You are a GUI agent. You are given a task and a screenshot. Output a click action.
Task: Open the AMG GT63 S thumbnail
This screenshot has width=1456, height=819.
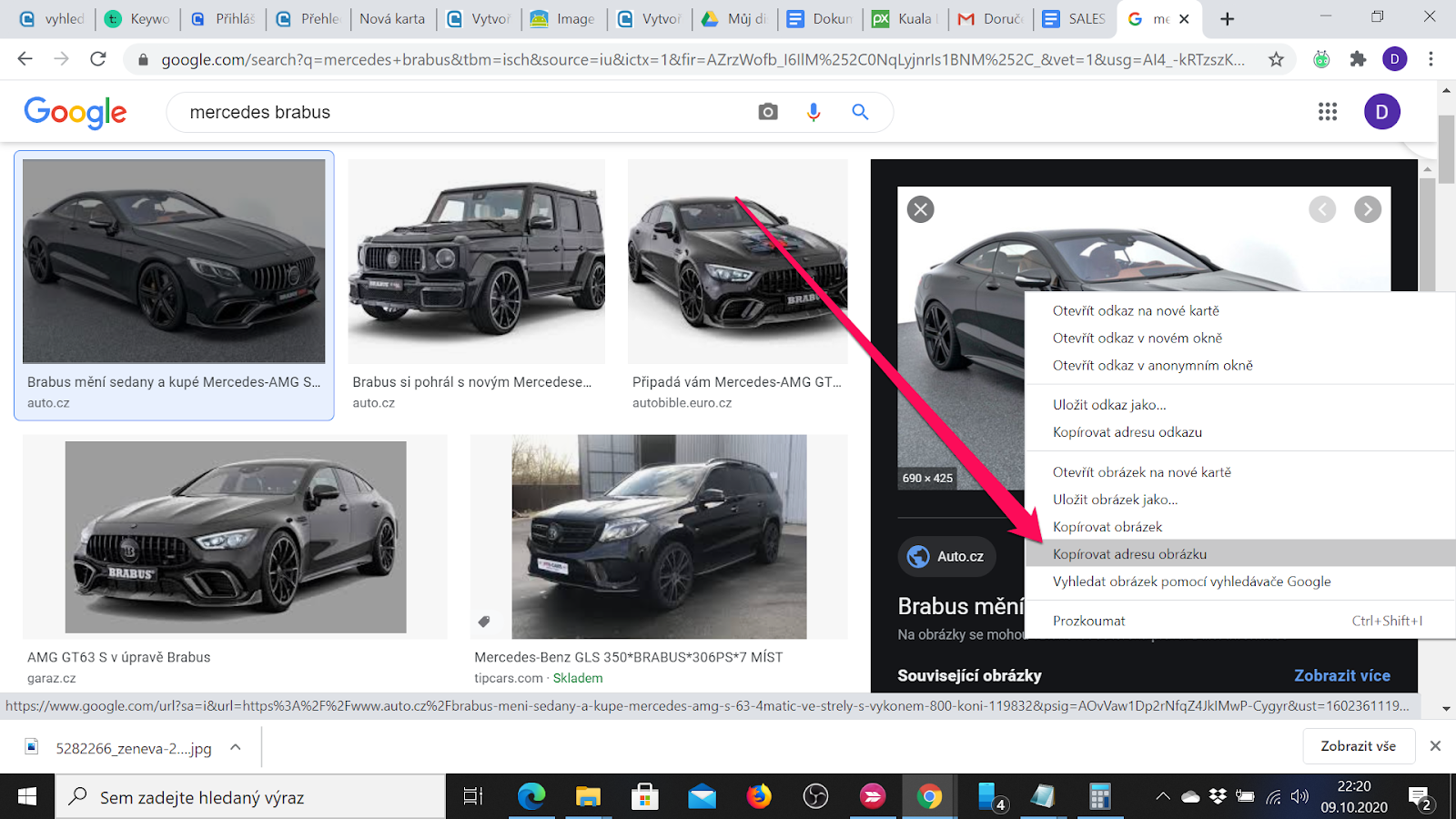236,537
